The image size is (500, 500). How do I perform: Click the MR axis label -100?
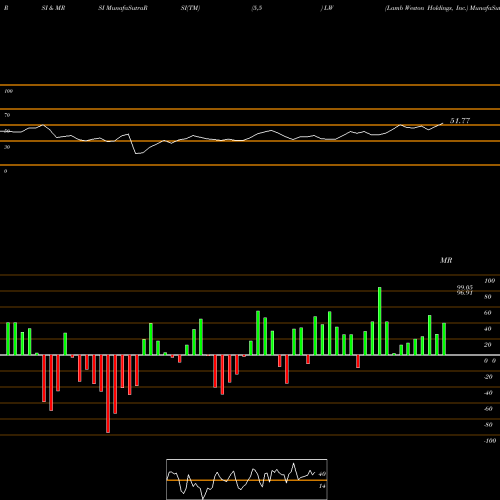tap(489, 441)
